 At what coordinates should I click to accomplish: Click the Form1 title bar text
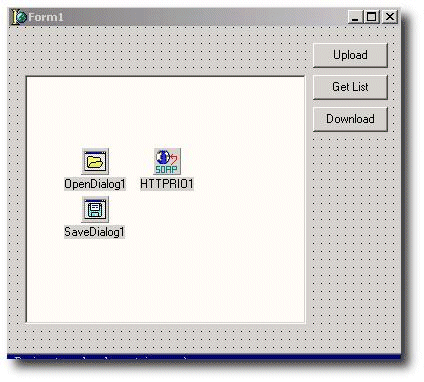coord(46,17)
